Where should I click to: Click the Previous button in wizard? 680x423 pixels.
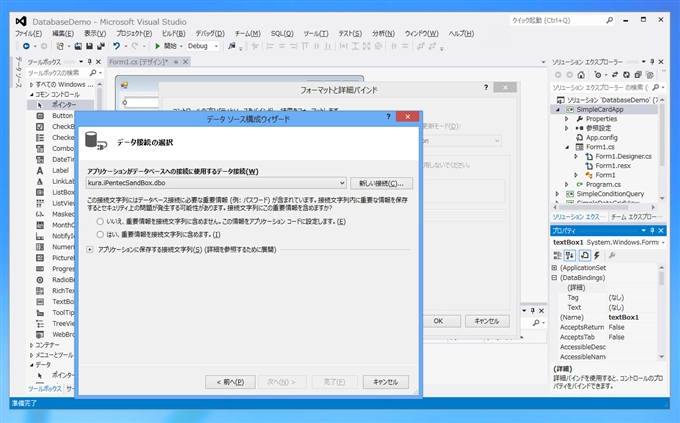[x=230, y=382]
